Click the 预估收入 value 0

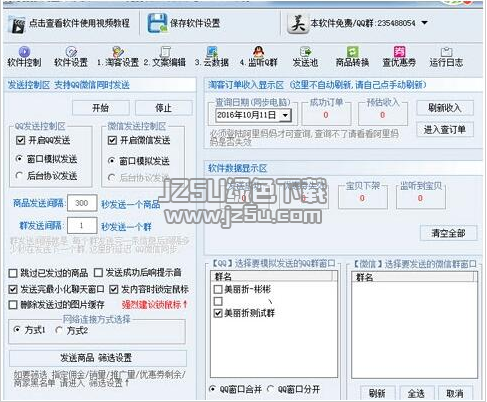pos(383,115)
